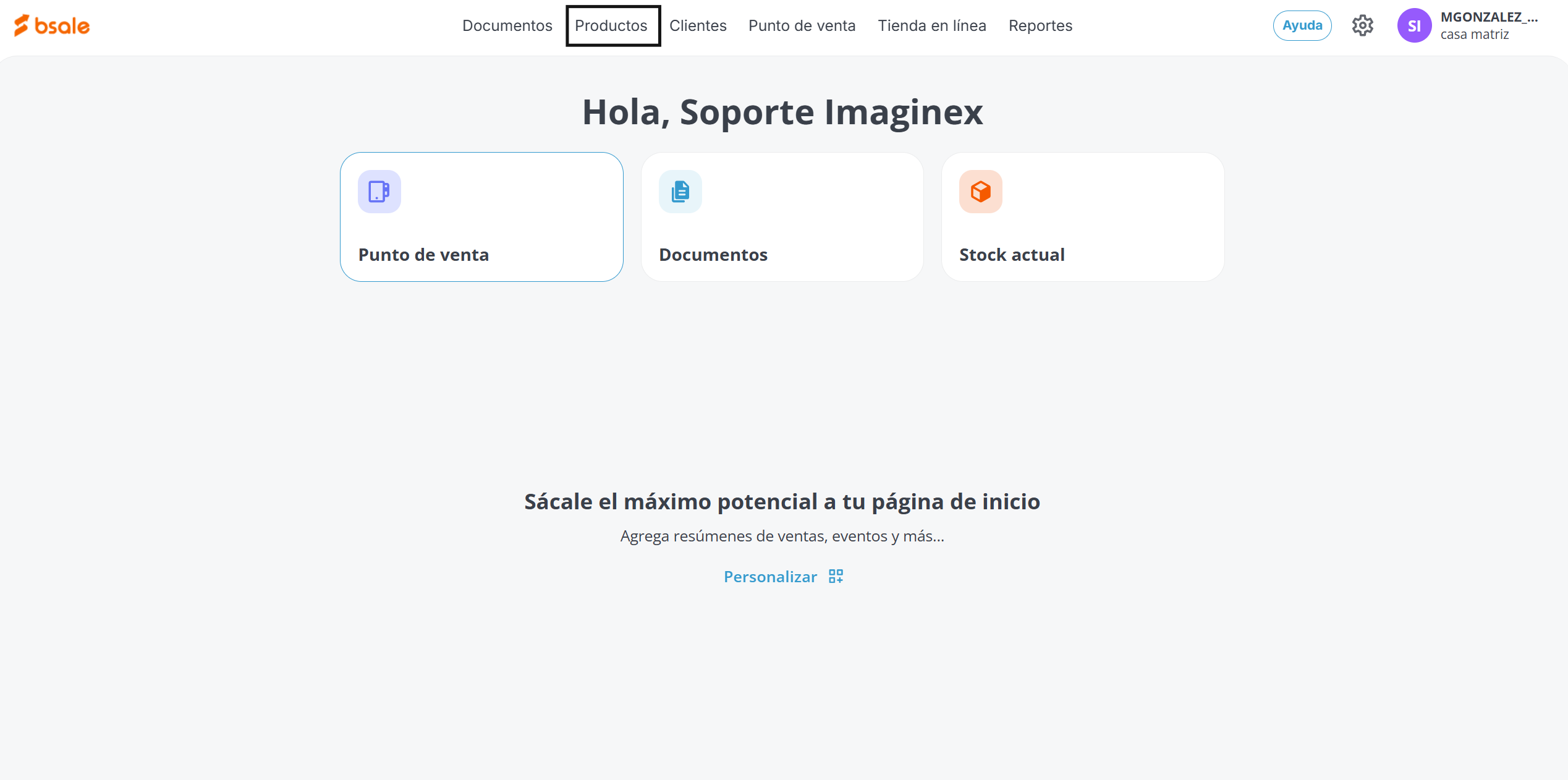Click the Personalizar link

click(x=770, y=577)
